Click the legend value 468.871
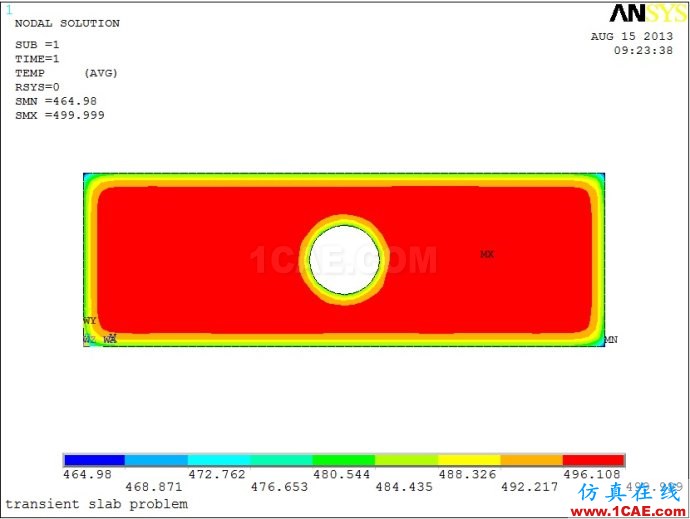The image size is (690, 519). click(x=154, y=487)
